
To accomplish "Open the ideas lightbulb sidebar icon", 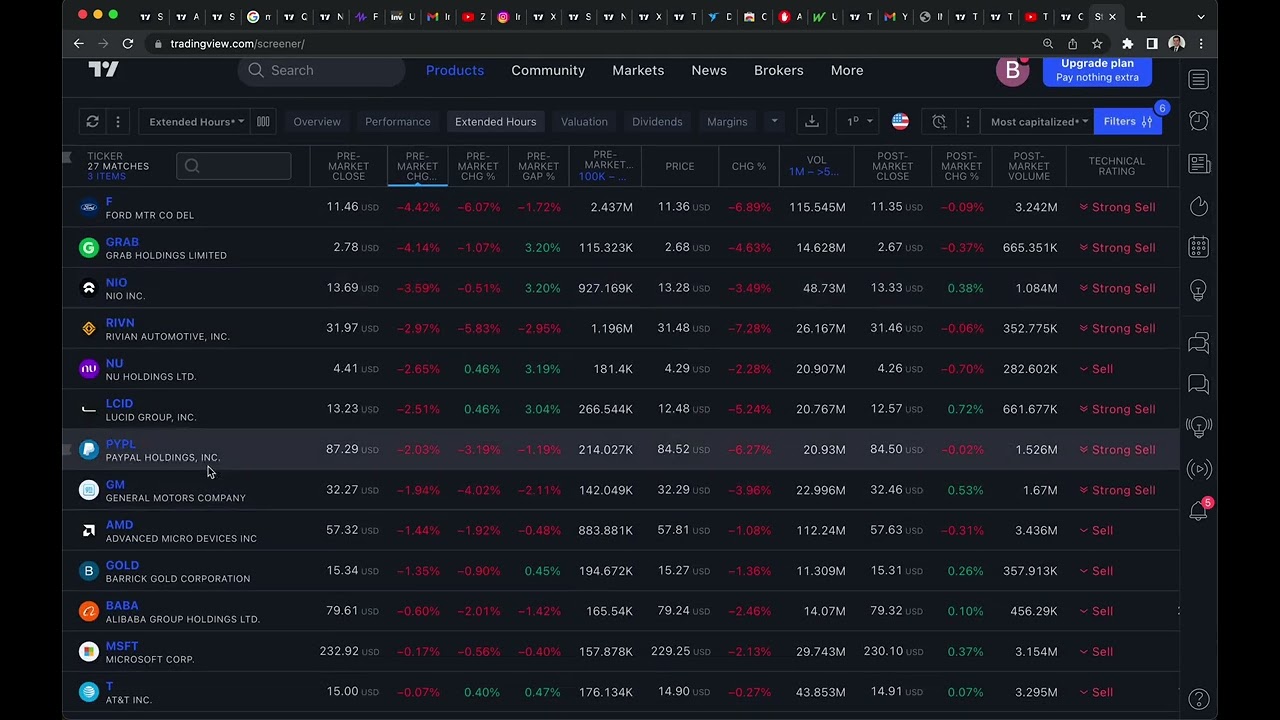I will pos(1198,290).
